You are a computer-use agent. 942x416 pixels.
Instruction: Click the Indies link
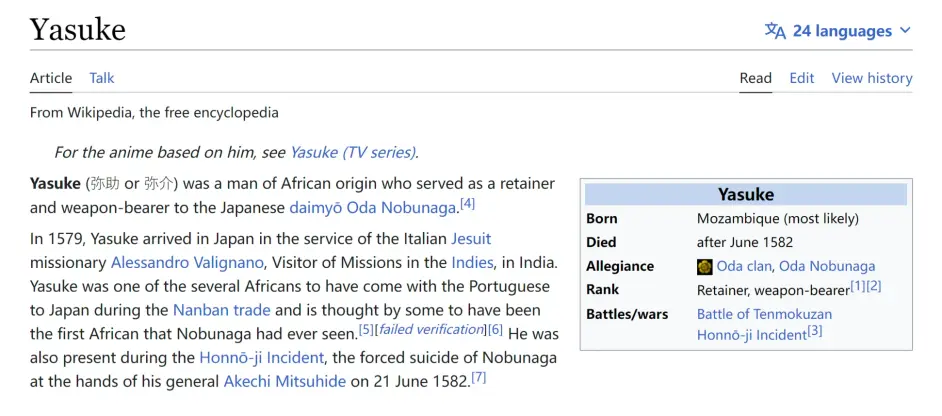tap(472, 262)
